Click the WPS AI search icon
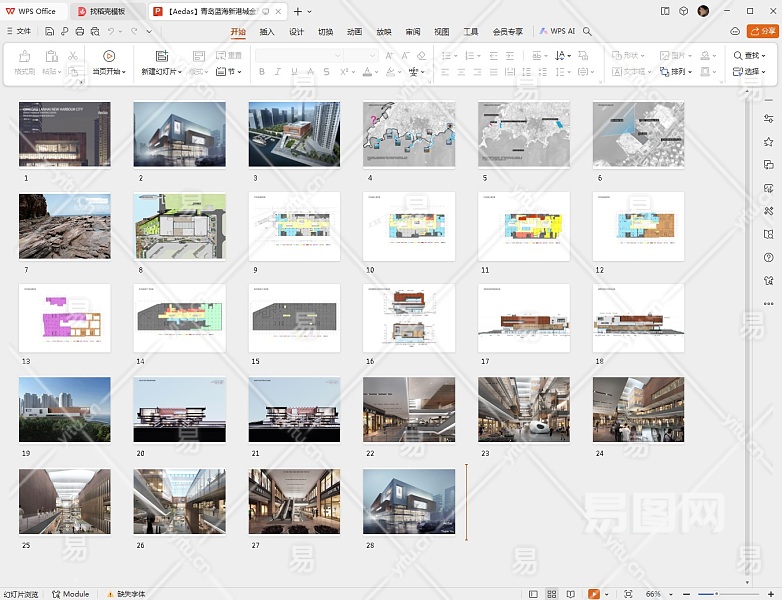 (x=588, y=31)
